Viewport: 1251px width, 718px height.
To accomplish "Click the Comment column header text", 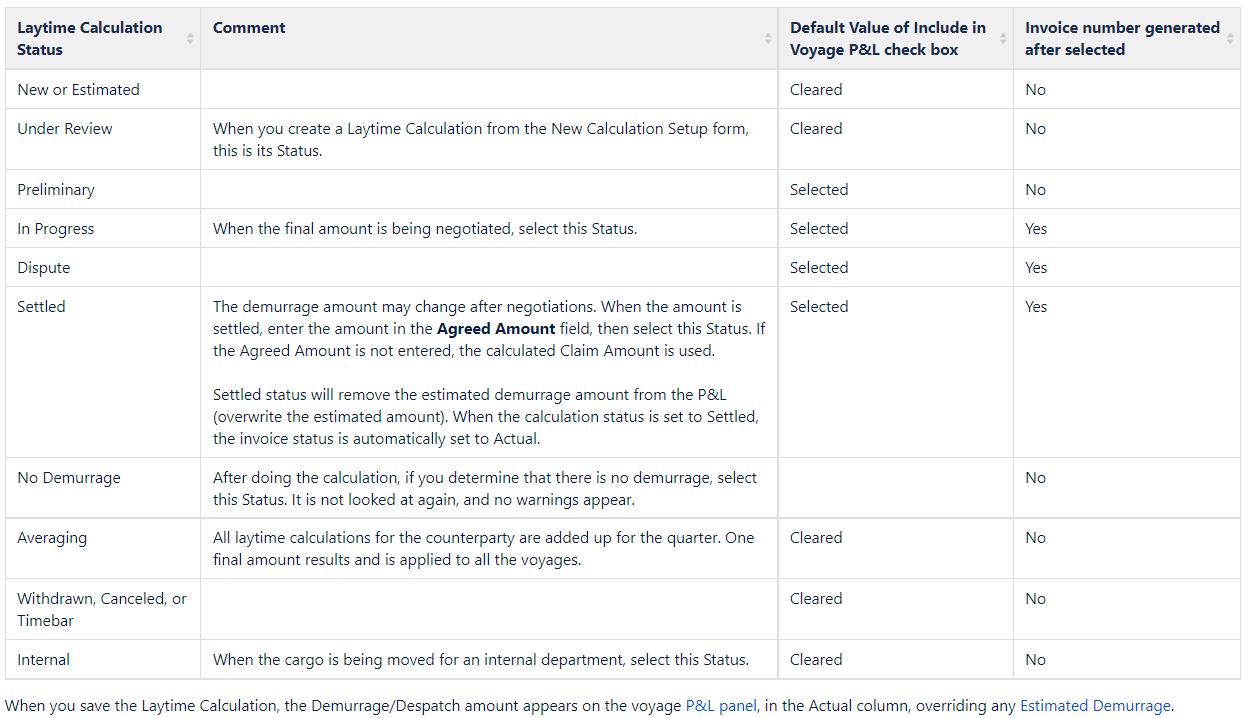I will (x=249, y=28).
